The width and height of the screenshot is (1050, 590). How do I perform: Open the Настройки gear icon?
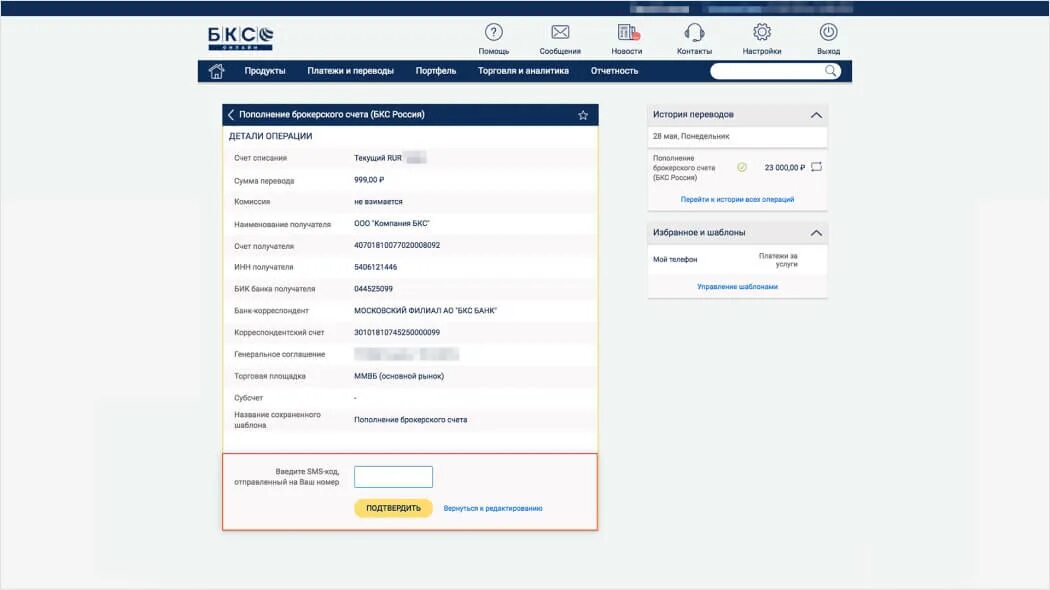(x=761, y=32)
